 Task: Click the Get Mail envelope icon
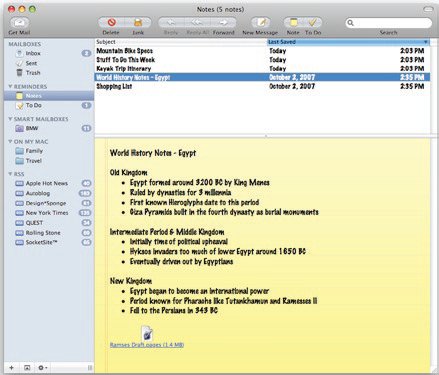point(20,23)
